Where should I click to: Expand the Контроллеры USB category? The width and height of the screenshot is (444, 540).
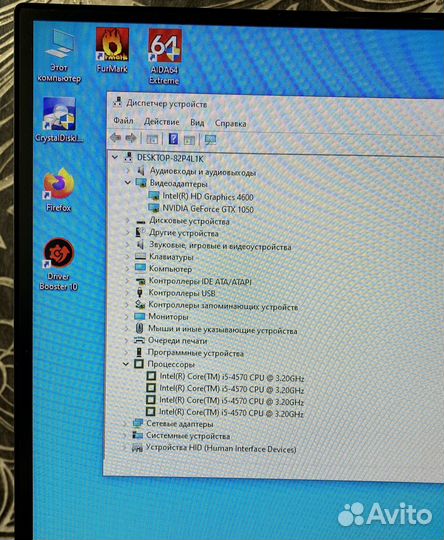[x=127, y=293]
